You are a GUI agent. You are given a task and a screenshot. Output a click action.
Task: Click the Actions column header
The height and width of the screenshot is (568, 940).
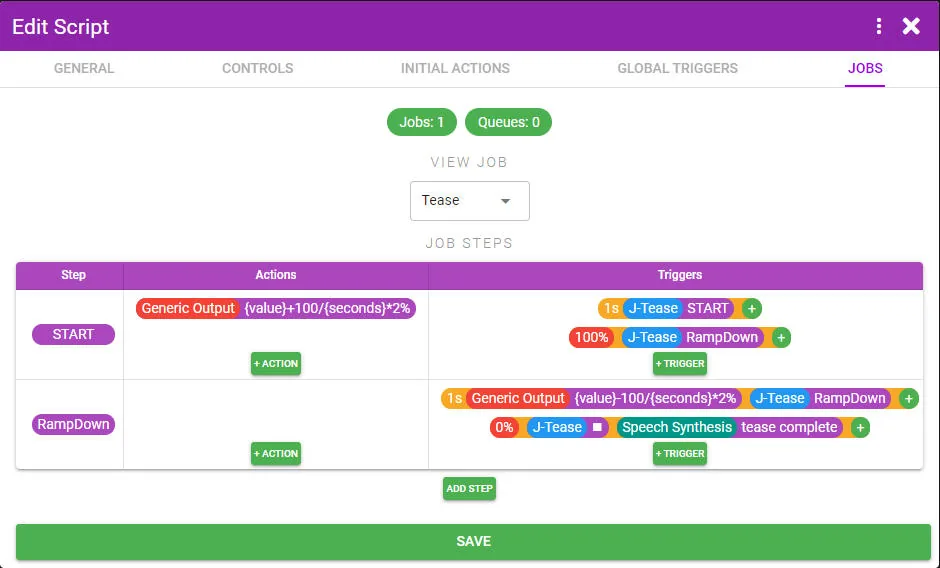(x=276, y=275)
